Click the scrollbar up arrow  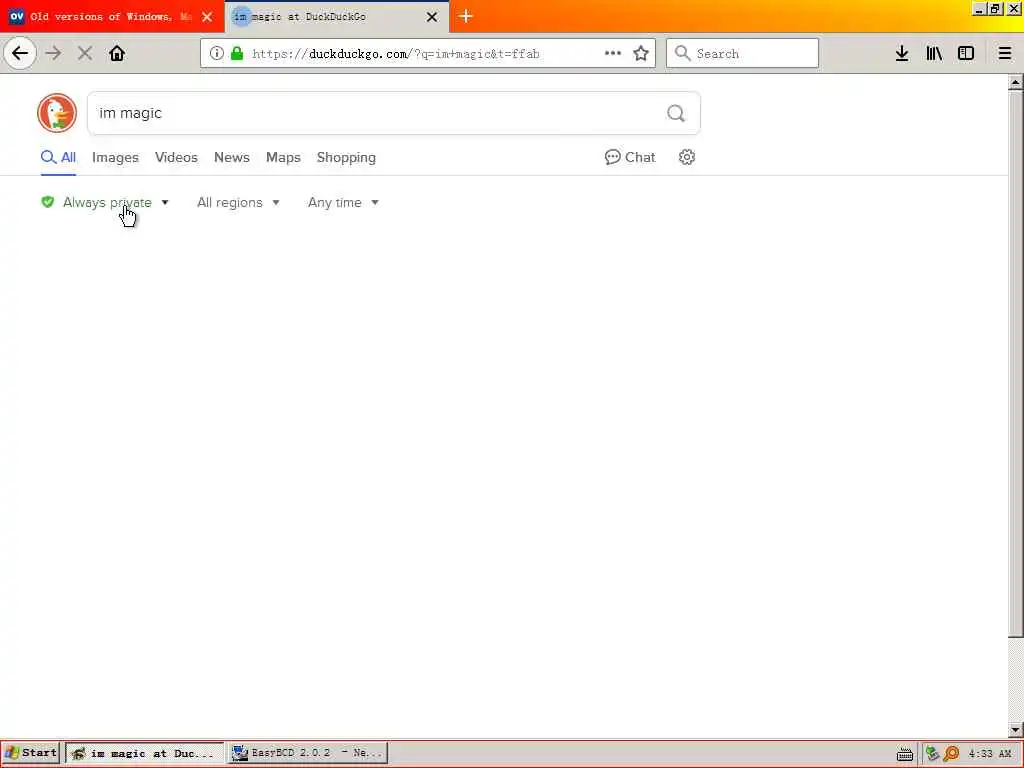(x=1016, y=82)
